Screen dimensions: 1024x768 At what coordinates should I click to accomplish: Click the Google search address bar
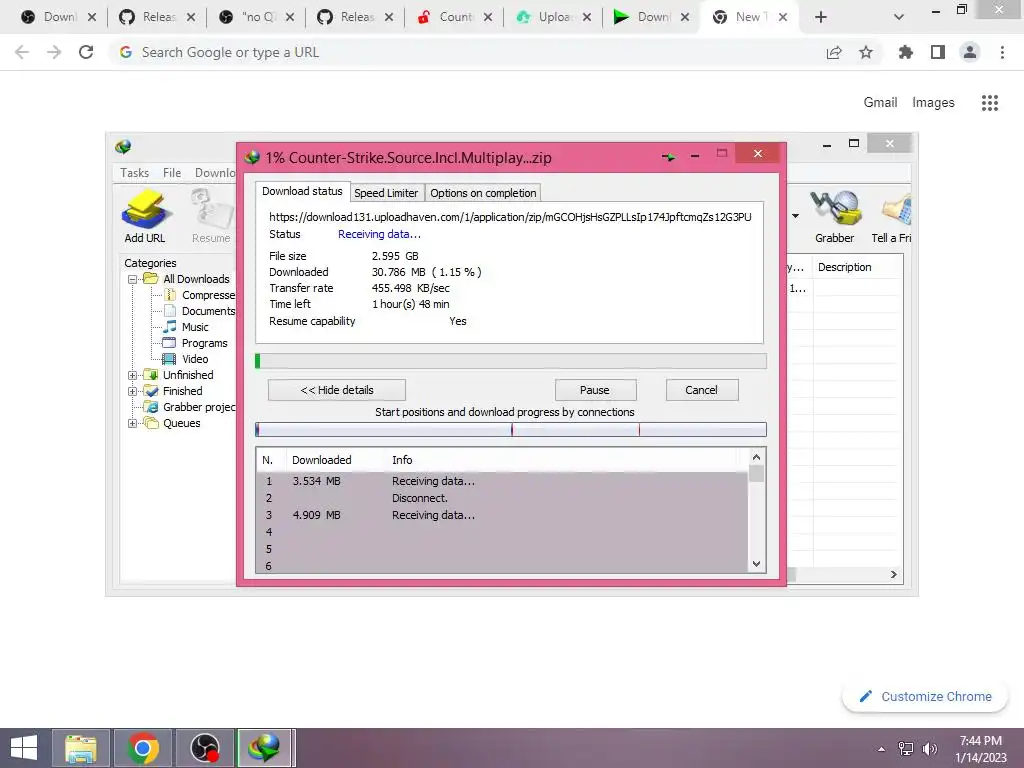point(470,52)
